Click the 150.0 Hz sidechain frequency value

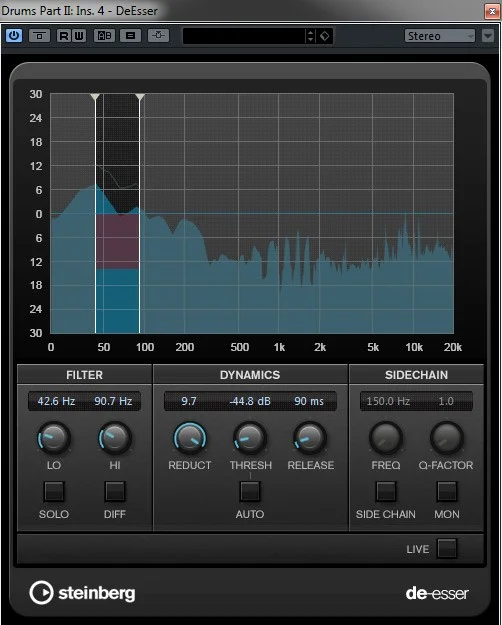click(x=388, y=401)
